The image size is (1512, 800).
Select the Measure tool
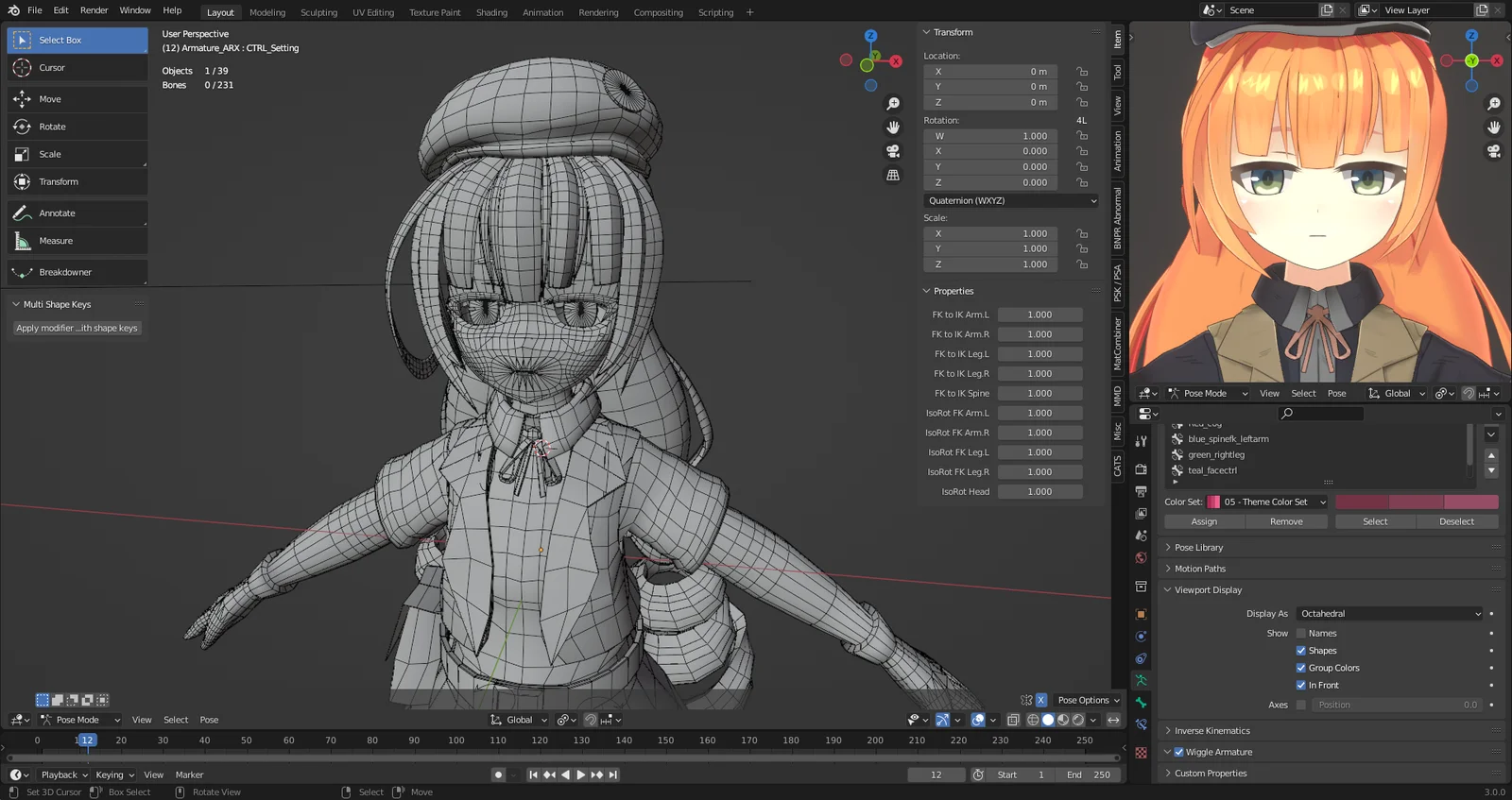click(77, 241)
